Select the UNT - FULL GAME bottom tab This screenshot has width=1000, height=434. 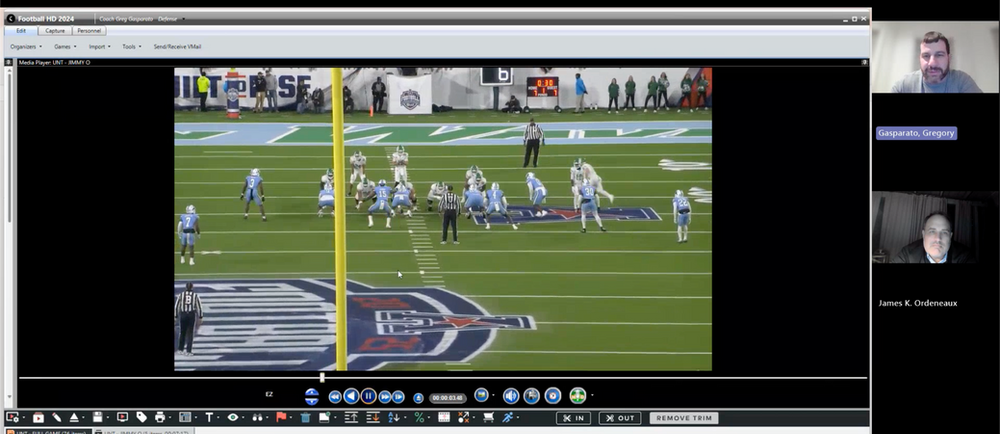pyautogui.click(x=47, y=432)
